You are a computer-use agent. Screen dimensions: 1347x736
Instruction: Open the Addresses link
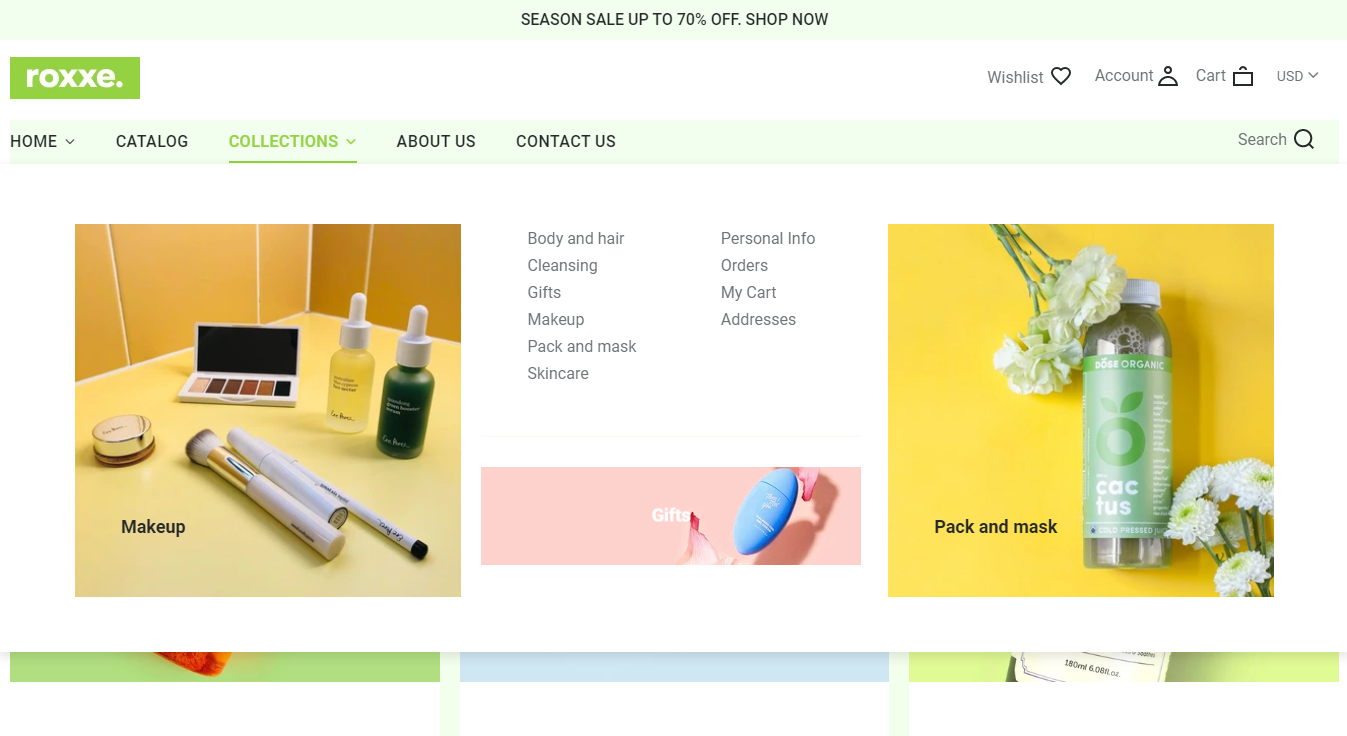[x=758, y=319]
